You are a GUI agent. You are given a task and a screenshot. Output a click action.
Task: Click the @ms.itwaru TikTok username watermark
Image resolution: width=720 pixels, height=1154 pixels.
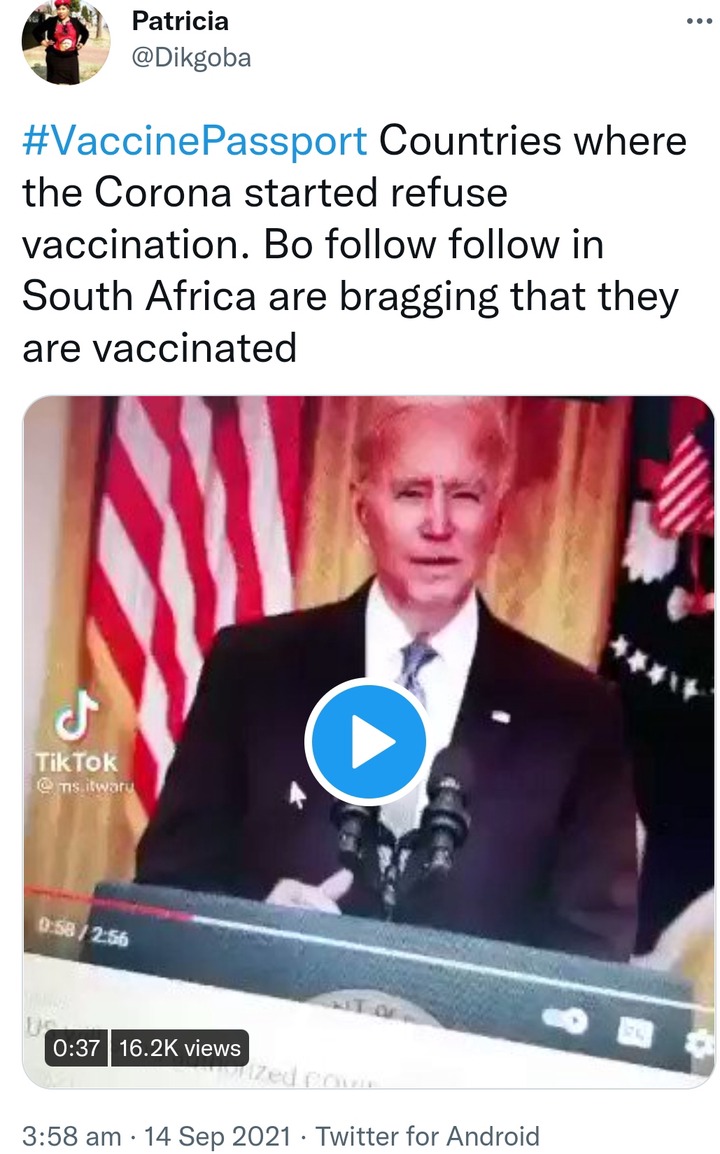[85, 785]
